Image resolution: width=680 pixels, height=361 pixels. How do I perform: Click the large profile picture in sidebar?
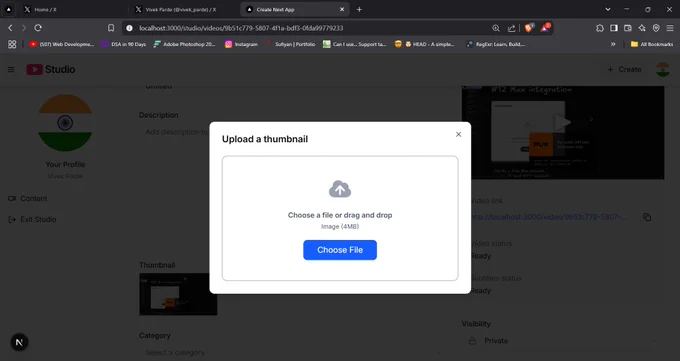(x=65, y=123)
